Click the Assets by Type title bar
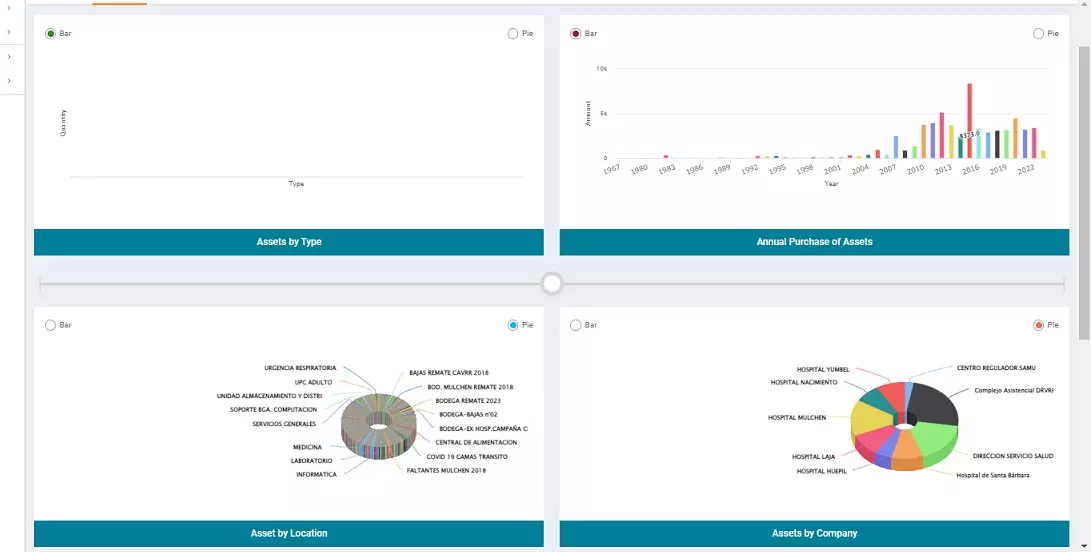The width and height of the screenshot is (1091, 552). (289, 242)
